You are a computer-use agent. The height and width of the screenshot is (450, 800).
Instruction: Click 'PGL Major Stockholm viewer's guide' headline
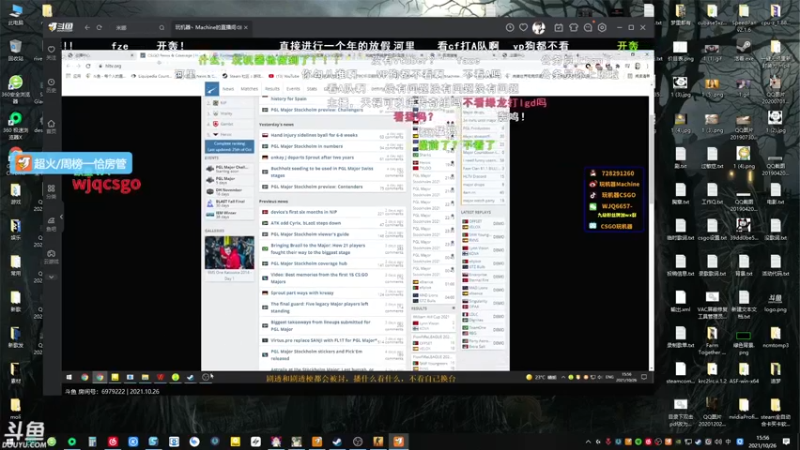[310, 234]
